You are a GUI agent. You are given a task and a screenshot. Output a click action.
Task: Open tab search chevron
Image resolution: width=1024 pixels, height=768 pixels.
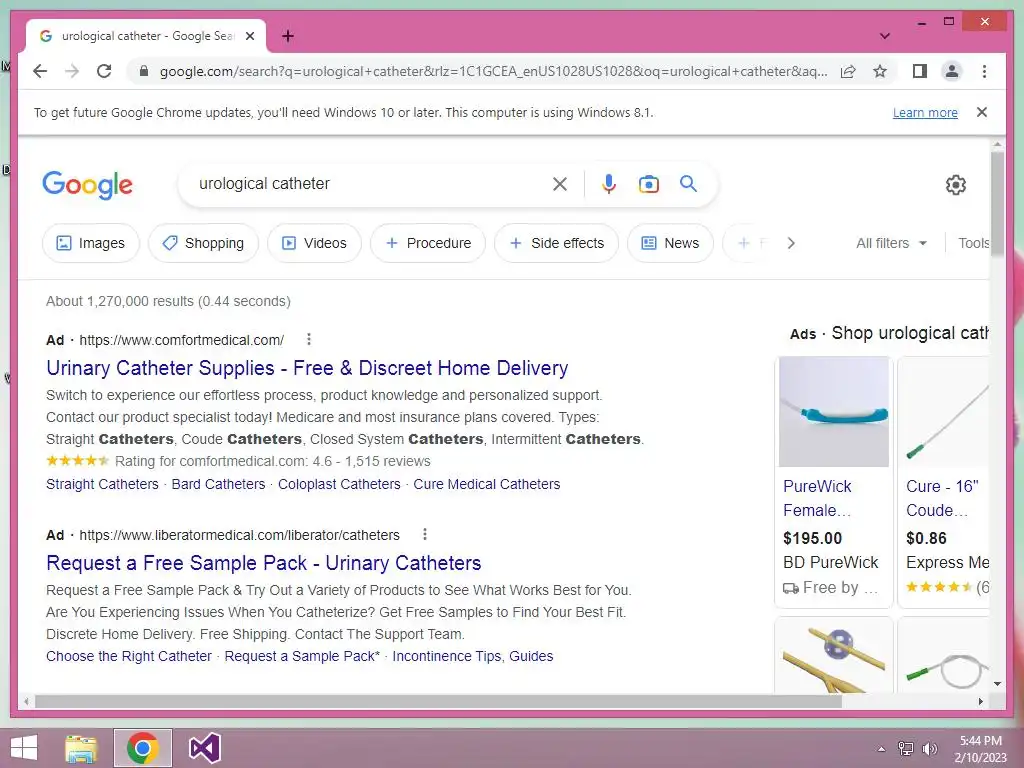tap(884, 36)
